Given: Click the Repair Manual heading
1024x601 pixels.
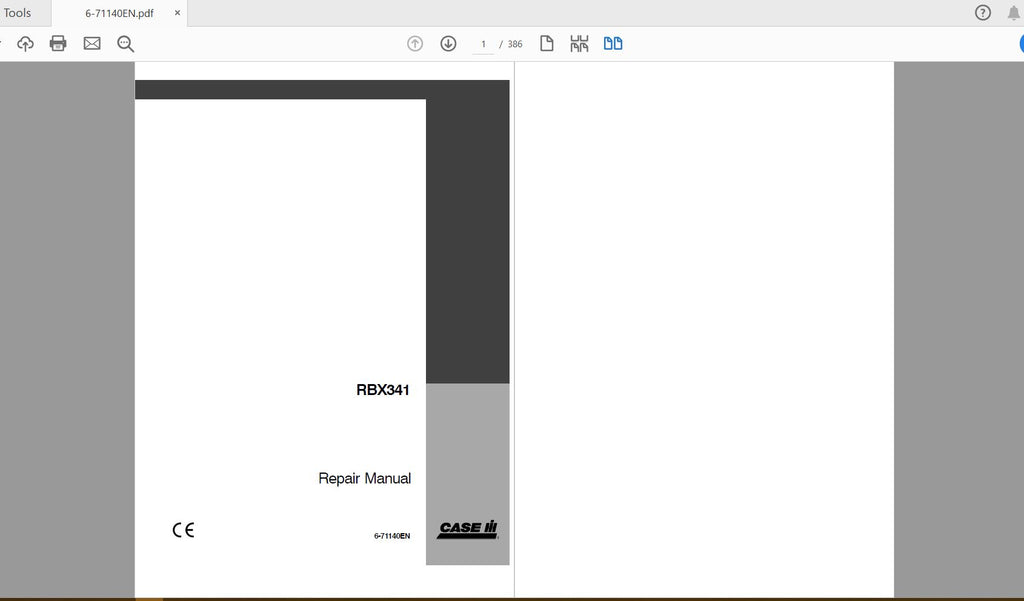Looking at the screenshot, I should coord(364,478).
